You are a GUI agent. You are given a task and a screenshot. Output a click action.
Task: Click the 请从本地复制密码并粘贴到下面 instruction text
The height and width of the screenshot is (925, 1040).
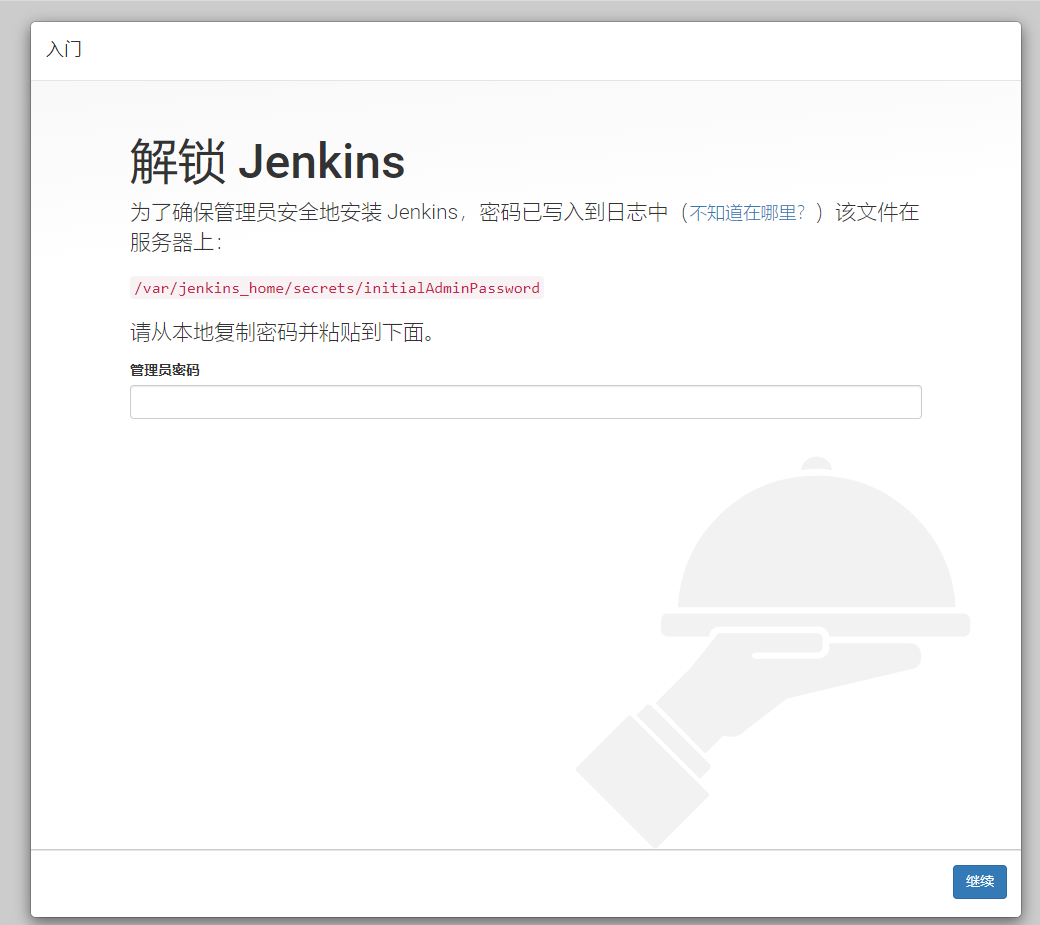[283, 332]
